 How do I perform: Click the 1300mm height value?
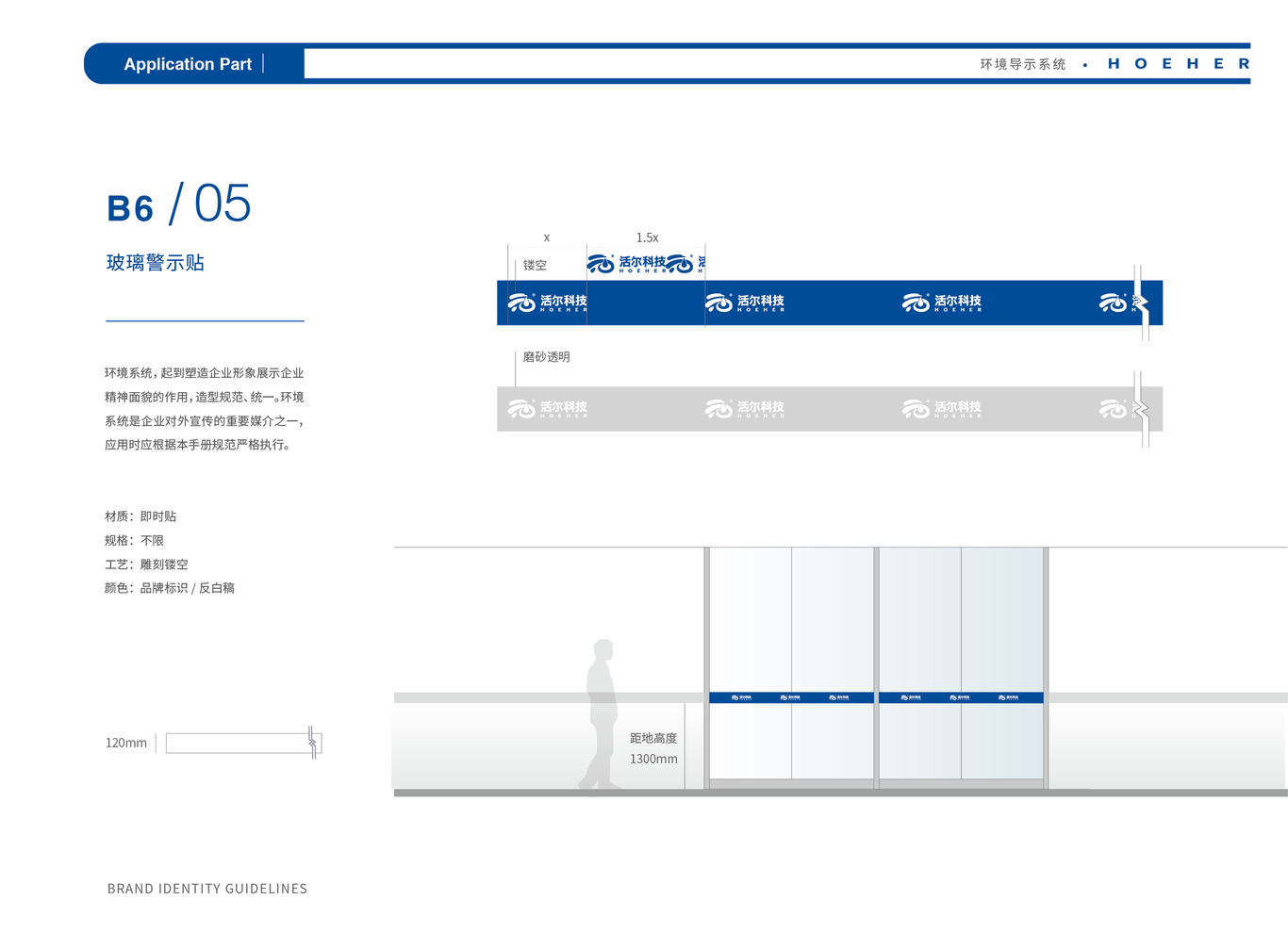(x=653, y=759)
